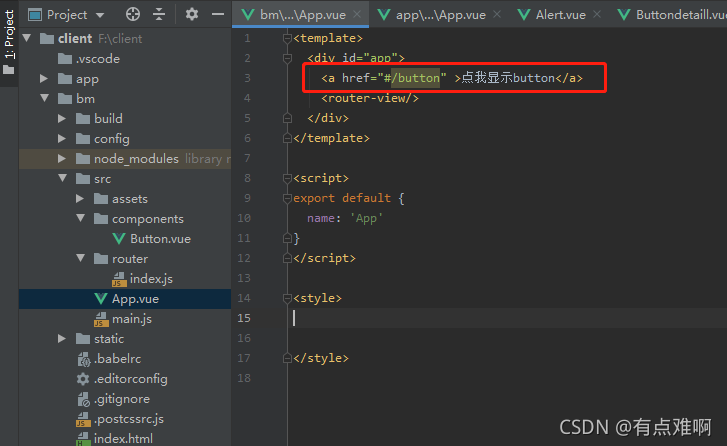727x446 pixels.
Task: Click the router-view tag on line 4
Action: 370,98
